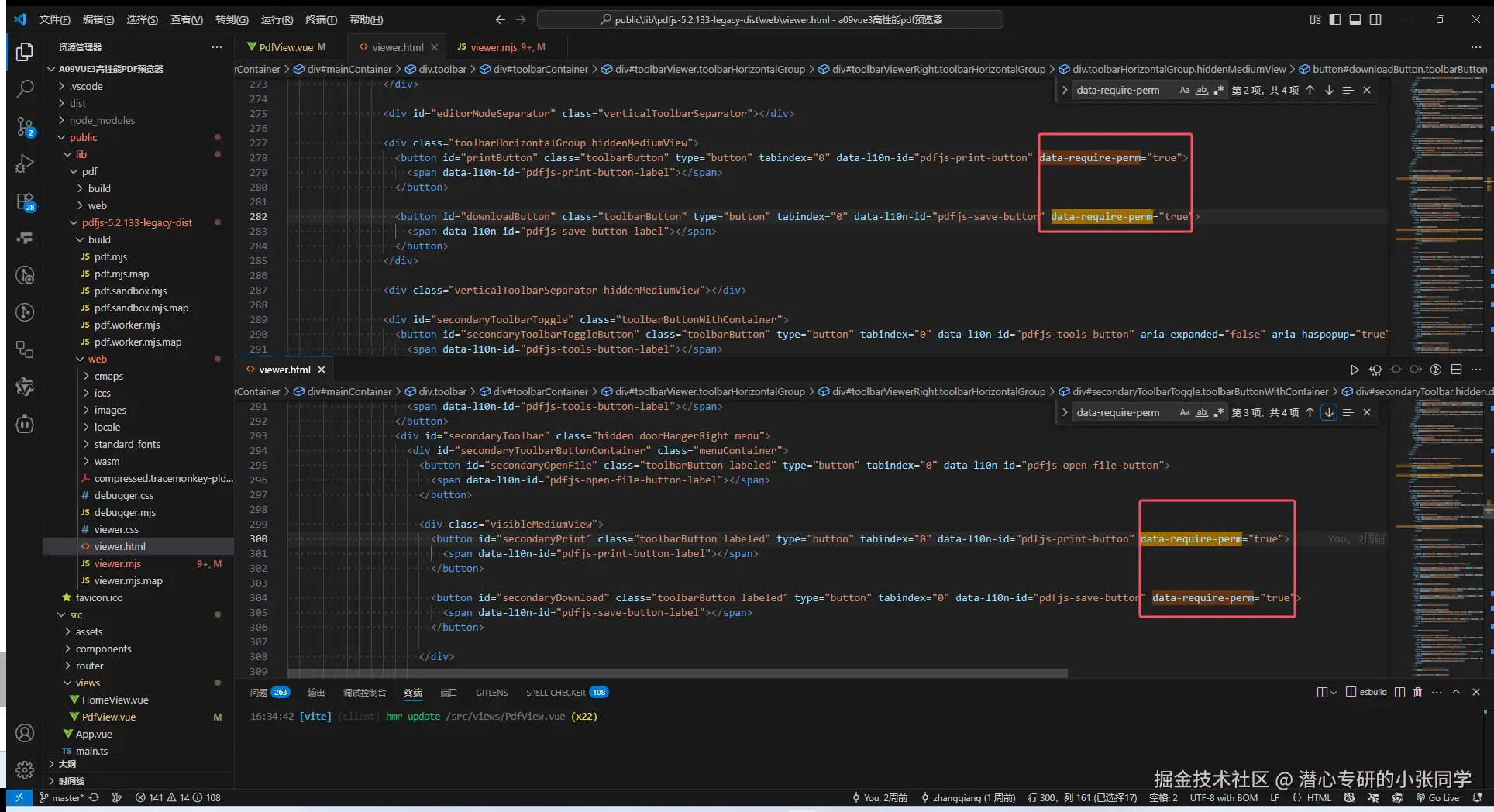Open the Search view in activity bar

coord(25,88)
